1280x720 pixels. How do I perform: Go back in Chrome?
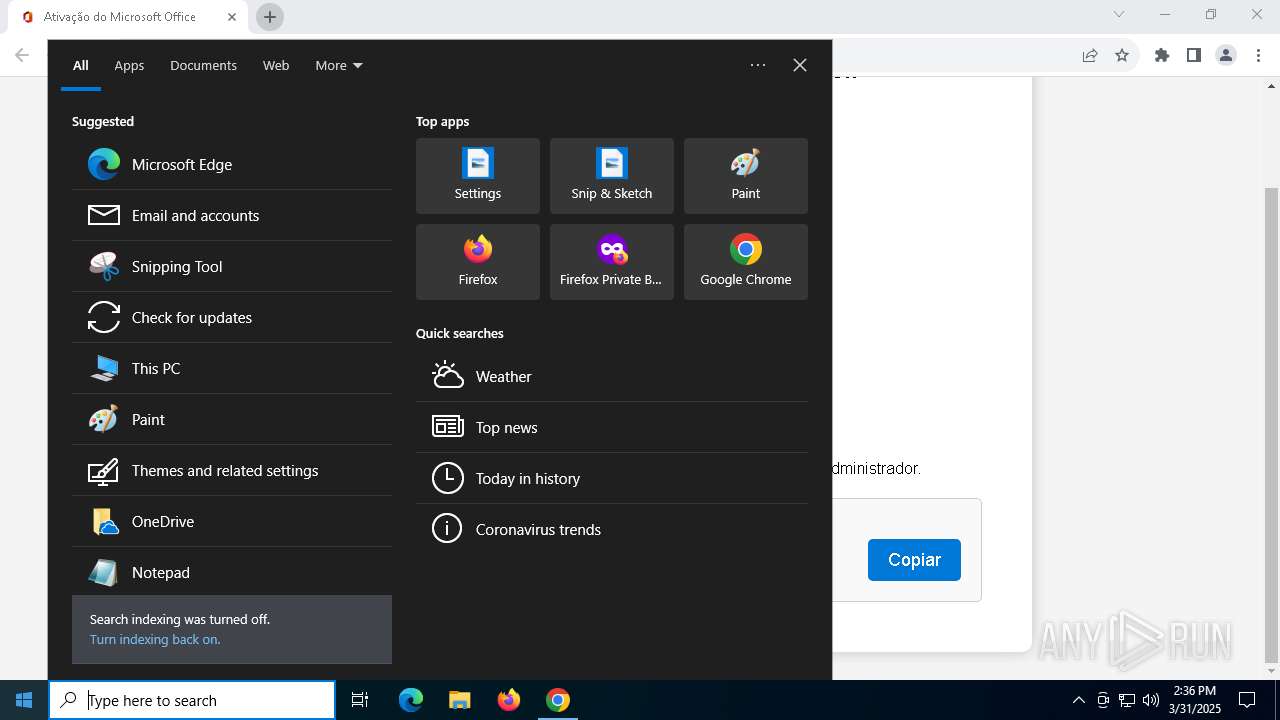click(22, 55)
